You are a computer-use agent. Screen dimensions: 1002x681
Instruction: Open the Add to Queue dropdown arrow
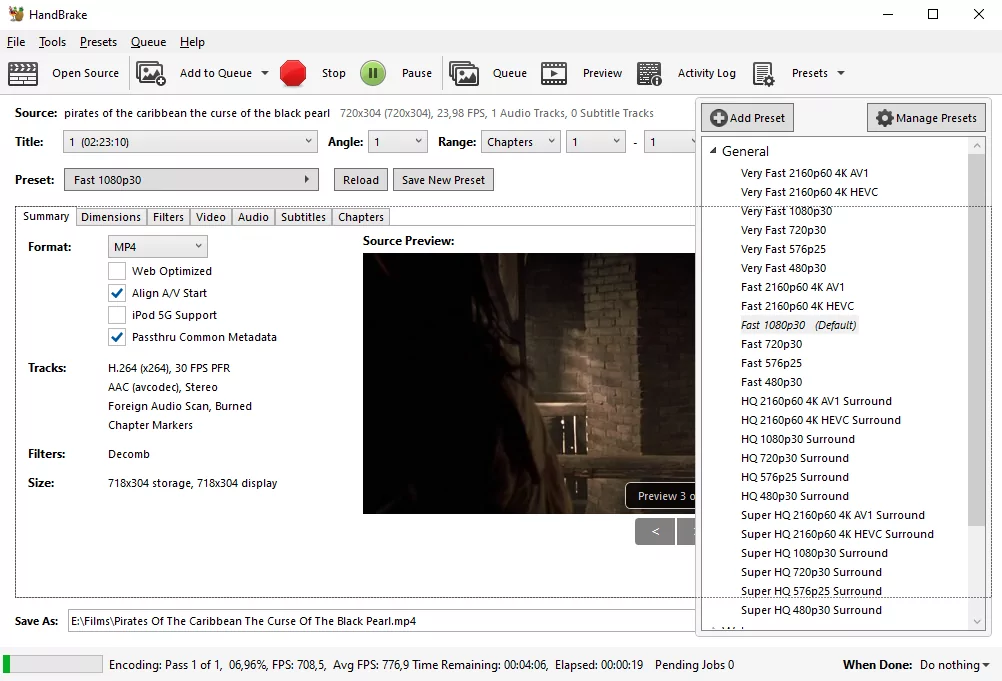coord(265,73)
